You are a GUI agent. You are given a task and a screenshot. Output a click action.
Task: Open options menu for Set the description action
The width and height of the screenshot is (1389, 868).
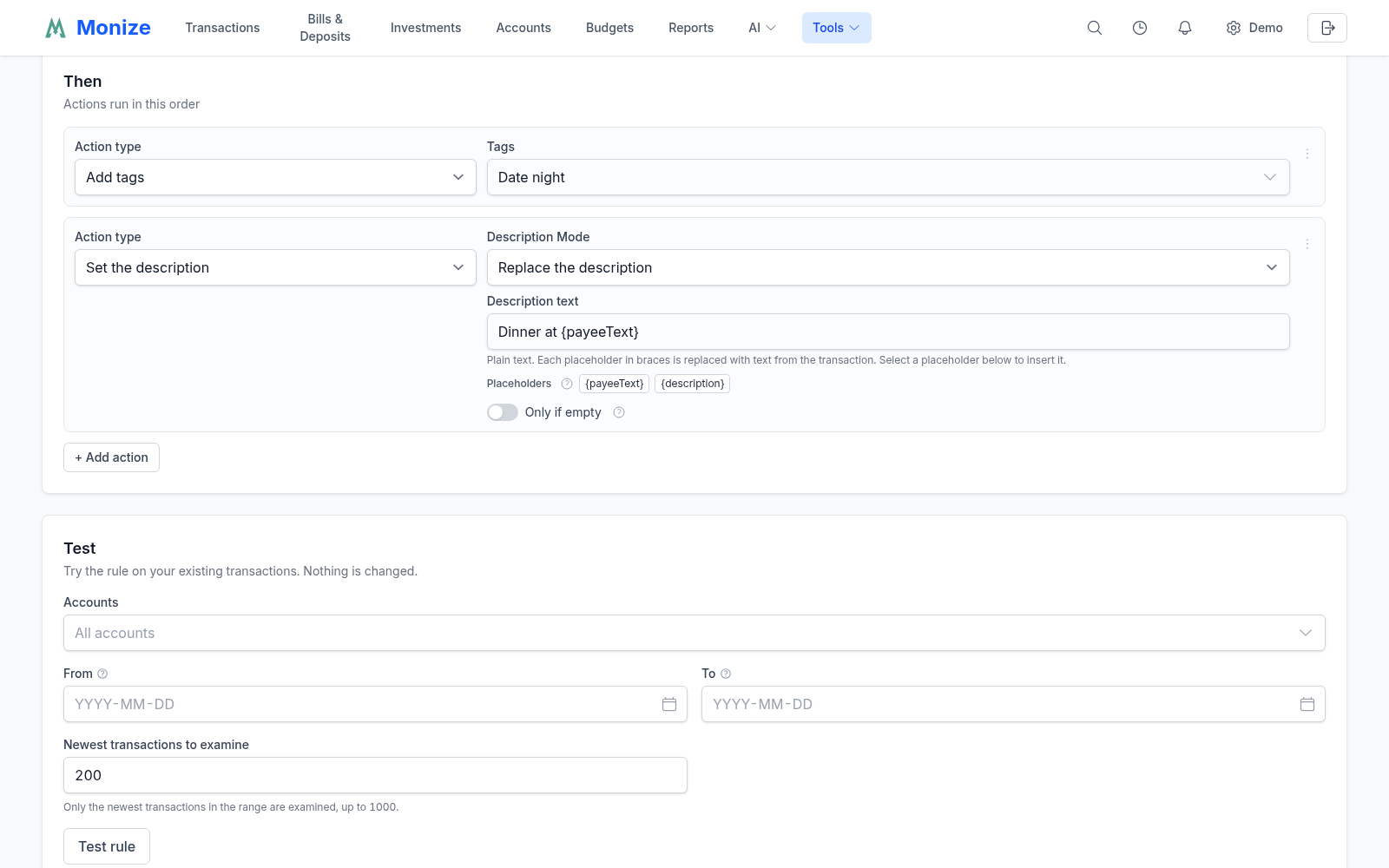(x=1307, y=244)
